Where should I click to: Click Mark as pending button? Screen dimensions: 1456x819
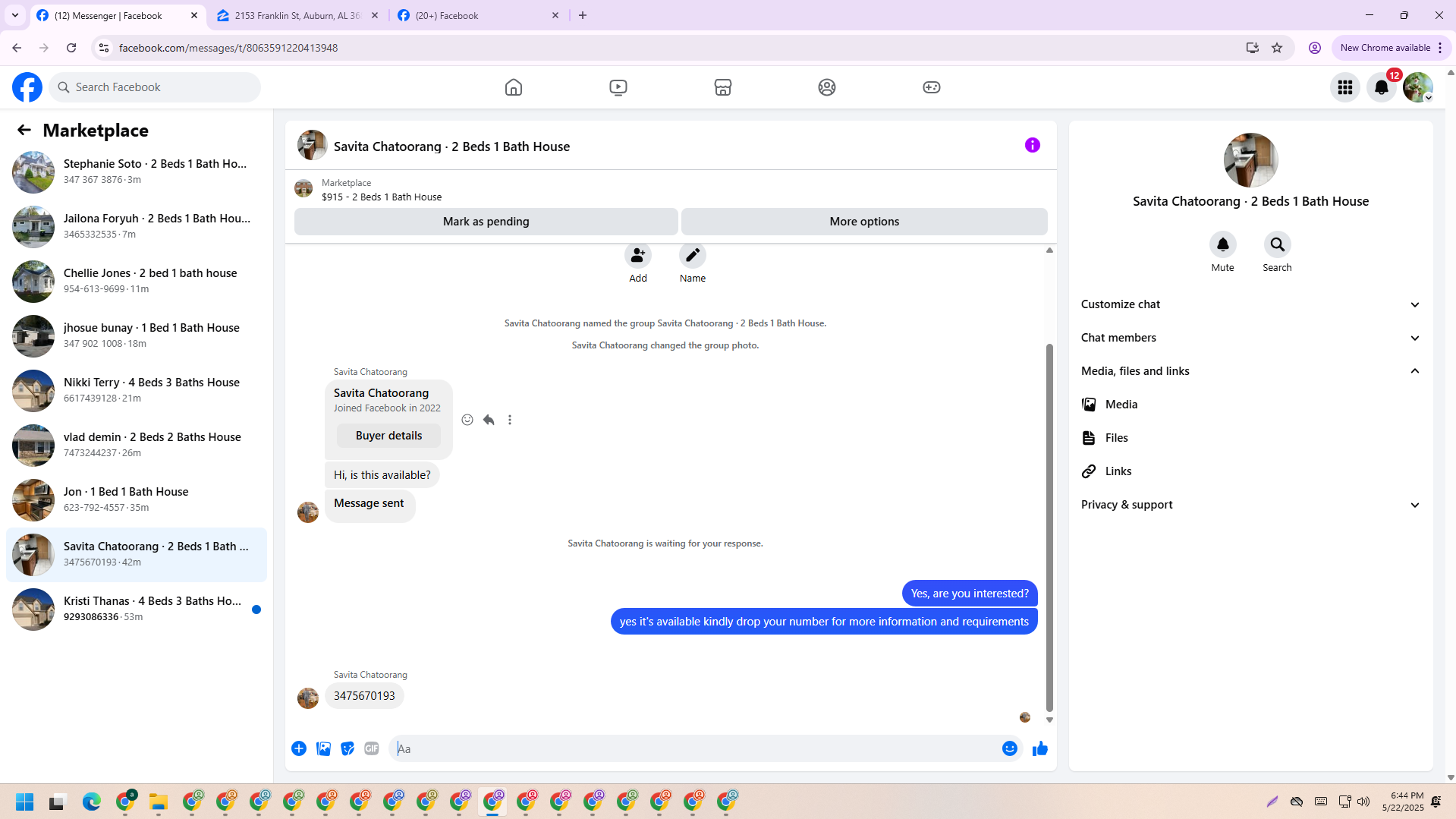(x=486, y=222)
